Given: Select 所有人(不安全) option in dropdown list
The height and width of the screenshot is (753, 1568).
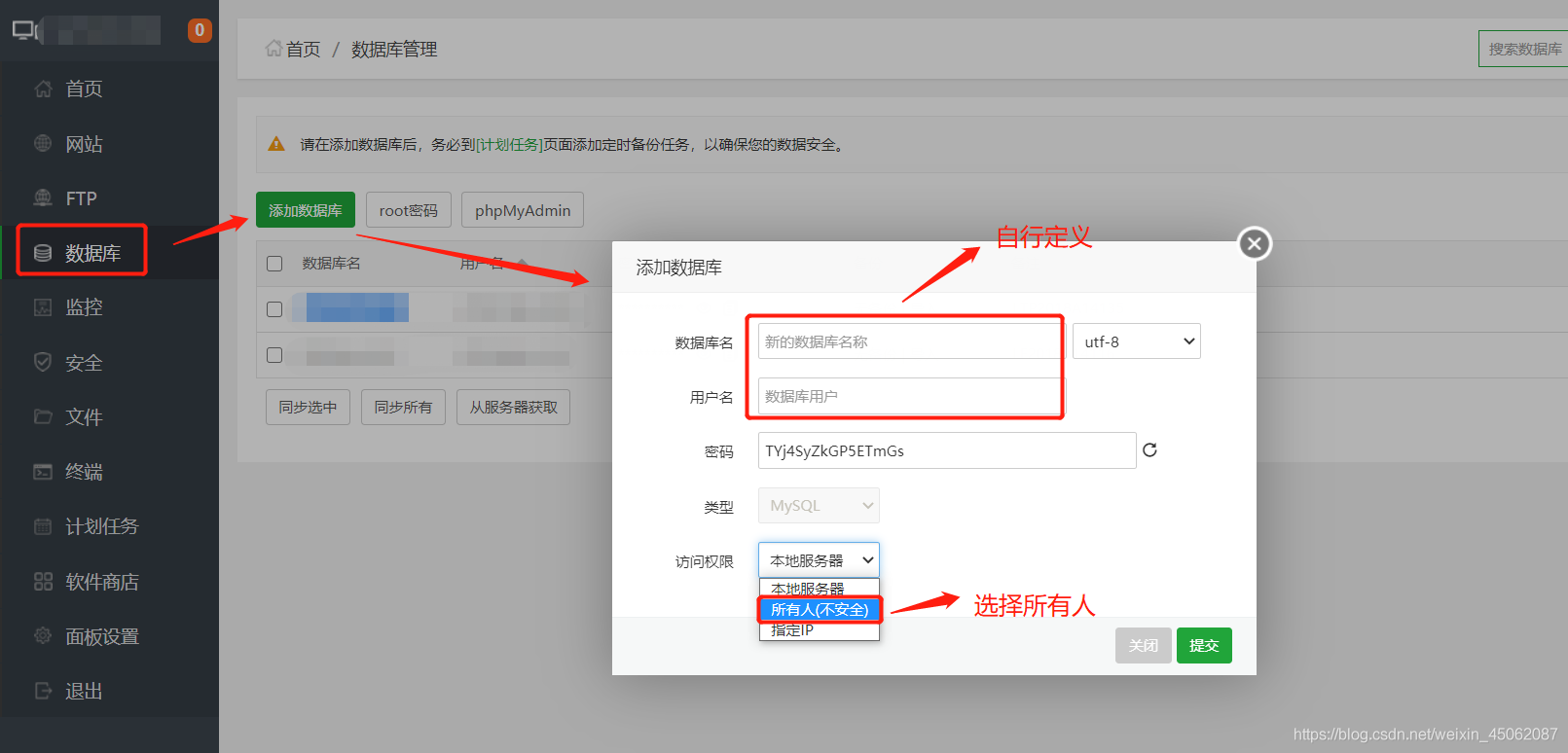Looking at the screenshot, I should tap(819, 610).
